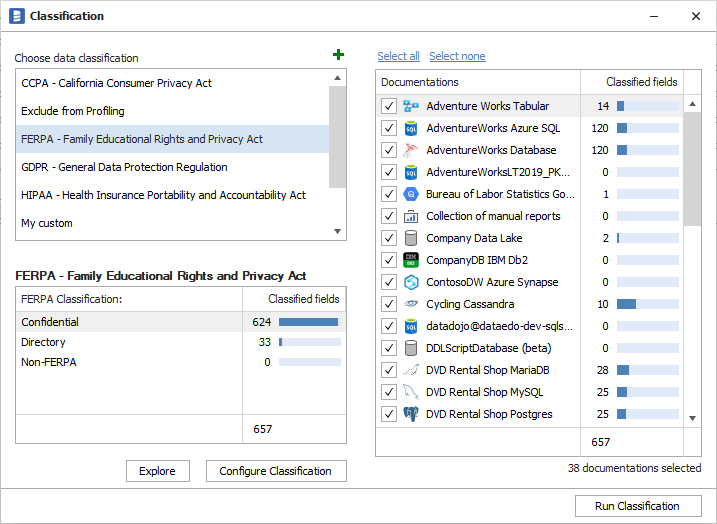717x524 pixels.
Task: Click the green plus add classification icon
Action: [x=338, y=56]
